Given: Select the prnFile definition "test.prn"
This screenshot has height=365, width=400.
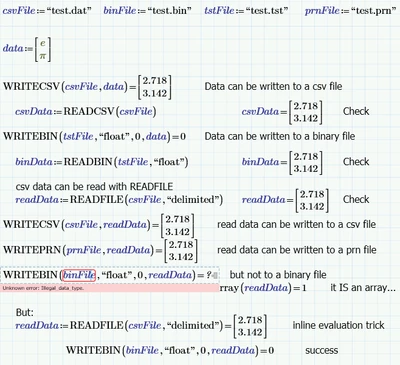Looking at the screenshot, I should (350, 10).
